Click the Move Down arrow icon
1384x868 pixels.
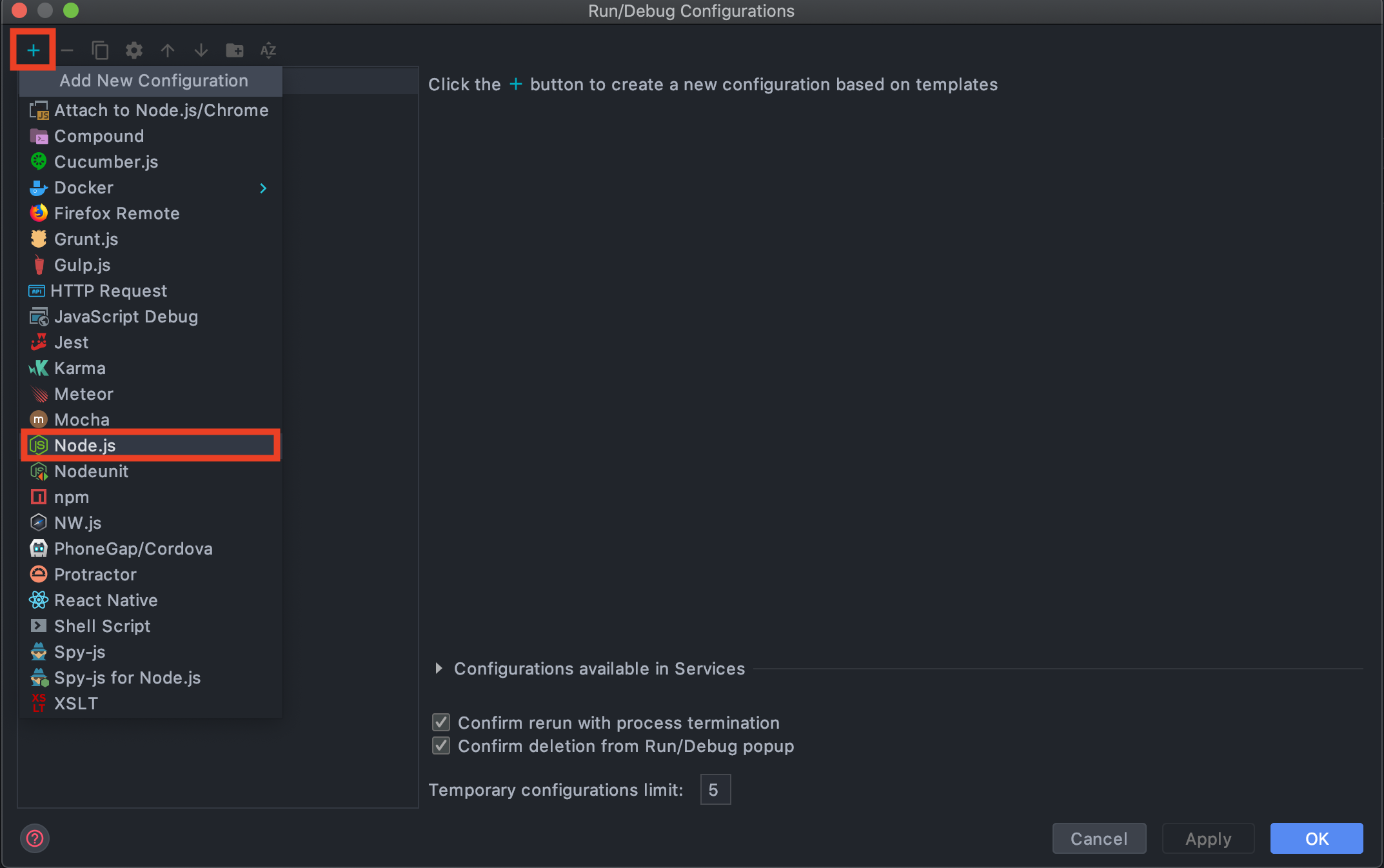[x=201, y=50]
